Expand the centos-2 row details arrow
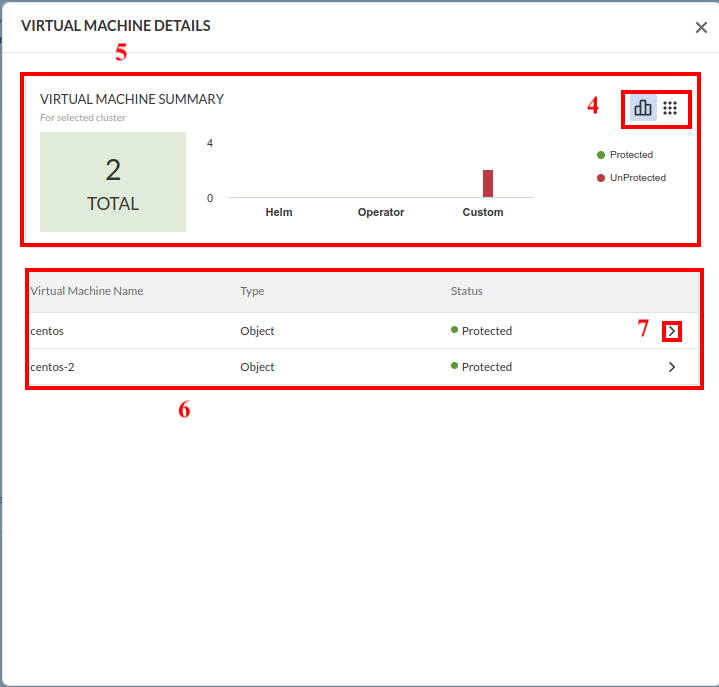This screenshot has height=687, width=719. coord(671,367)
